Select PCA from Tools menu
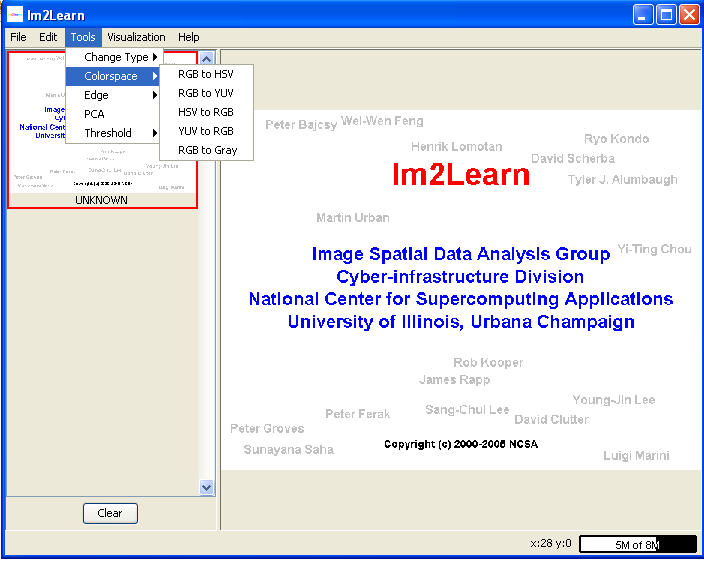The image size is (704, 563). point(94,114)
